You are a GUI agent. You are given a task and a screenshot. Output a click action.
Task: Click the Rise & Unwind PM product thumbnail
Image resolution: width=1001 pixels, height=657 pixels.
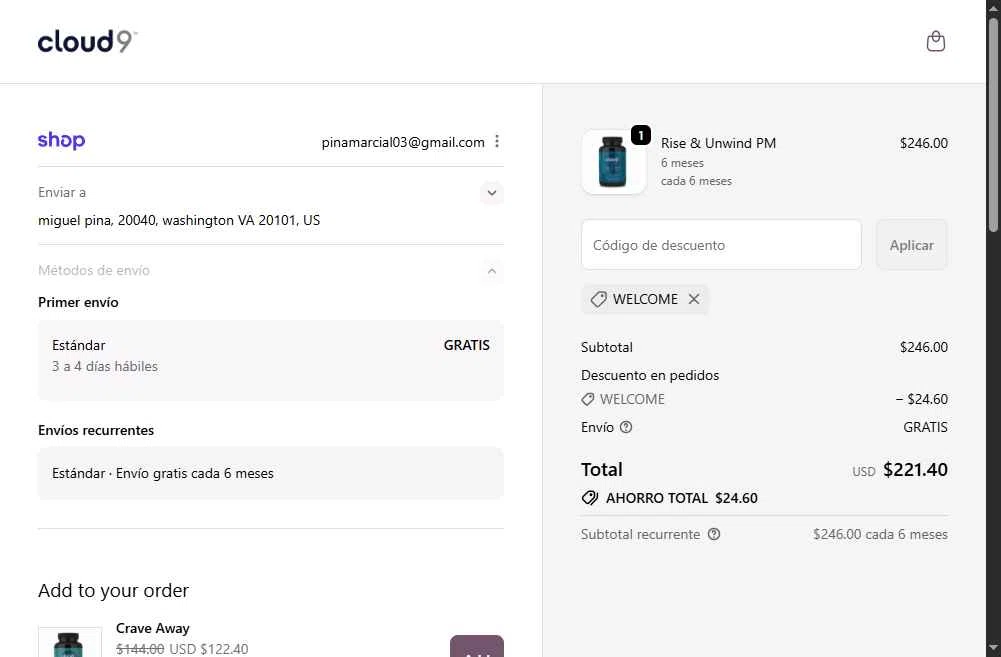(613, 162)
